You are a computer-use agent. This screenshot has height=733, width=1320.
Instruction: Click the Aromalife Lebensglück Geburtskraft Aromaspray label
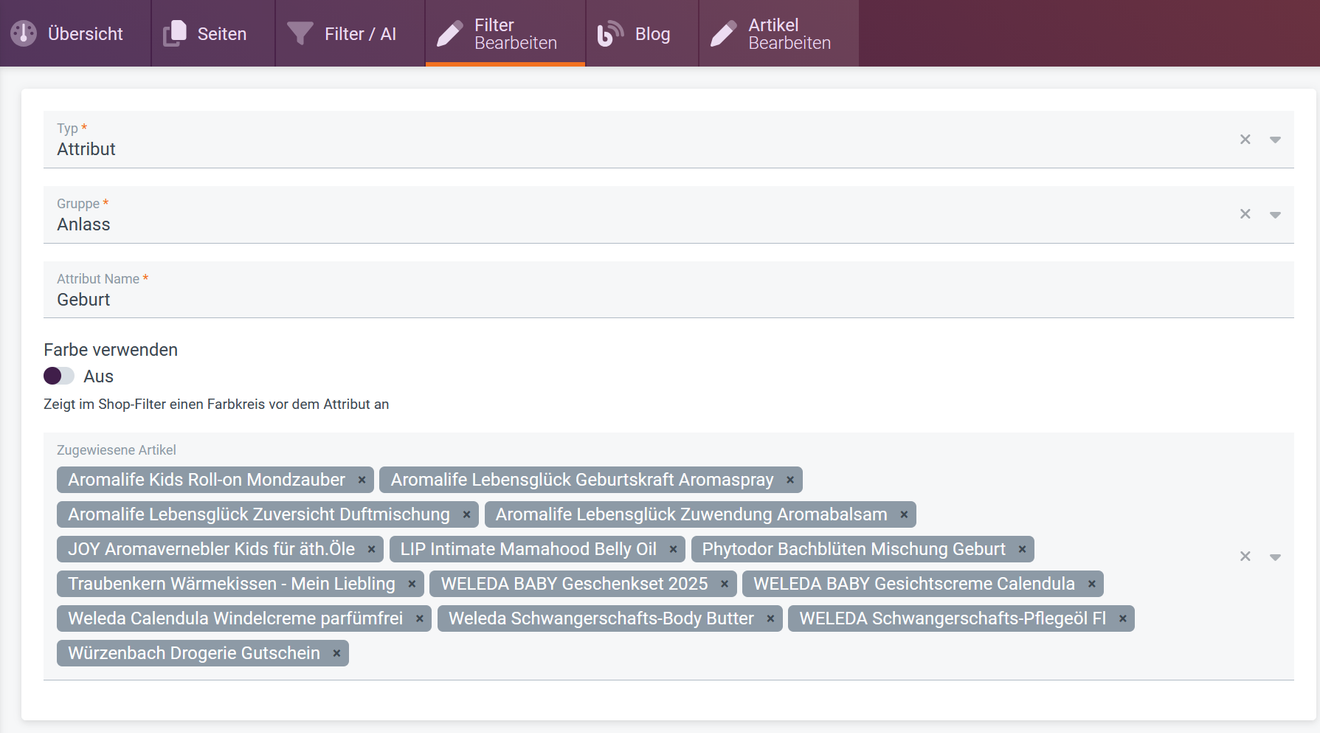click(582, 480)
